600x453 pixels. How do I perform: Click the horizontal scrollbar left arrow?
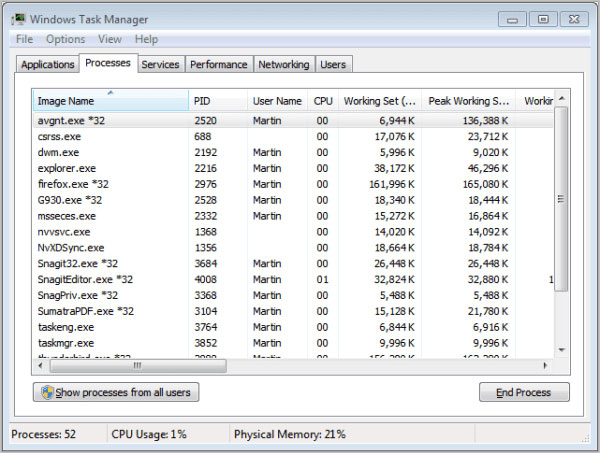[x=41, y=365]
